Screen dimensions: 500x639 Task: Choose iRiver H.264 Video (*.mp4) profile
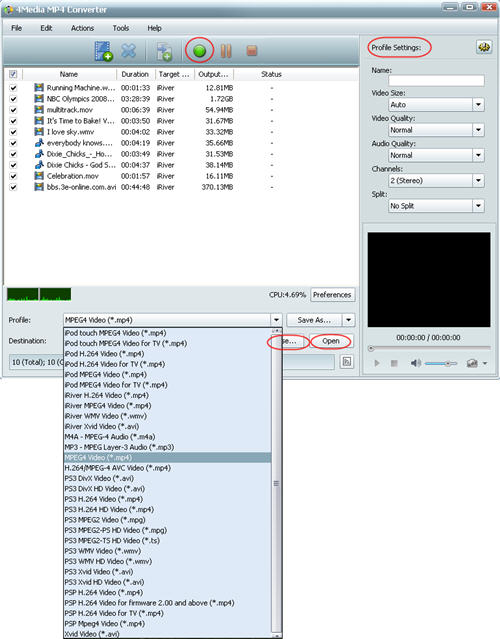(167, 395)
